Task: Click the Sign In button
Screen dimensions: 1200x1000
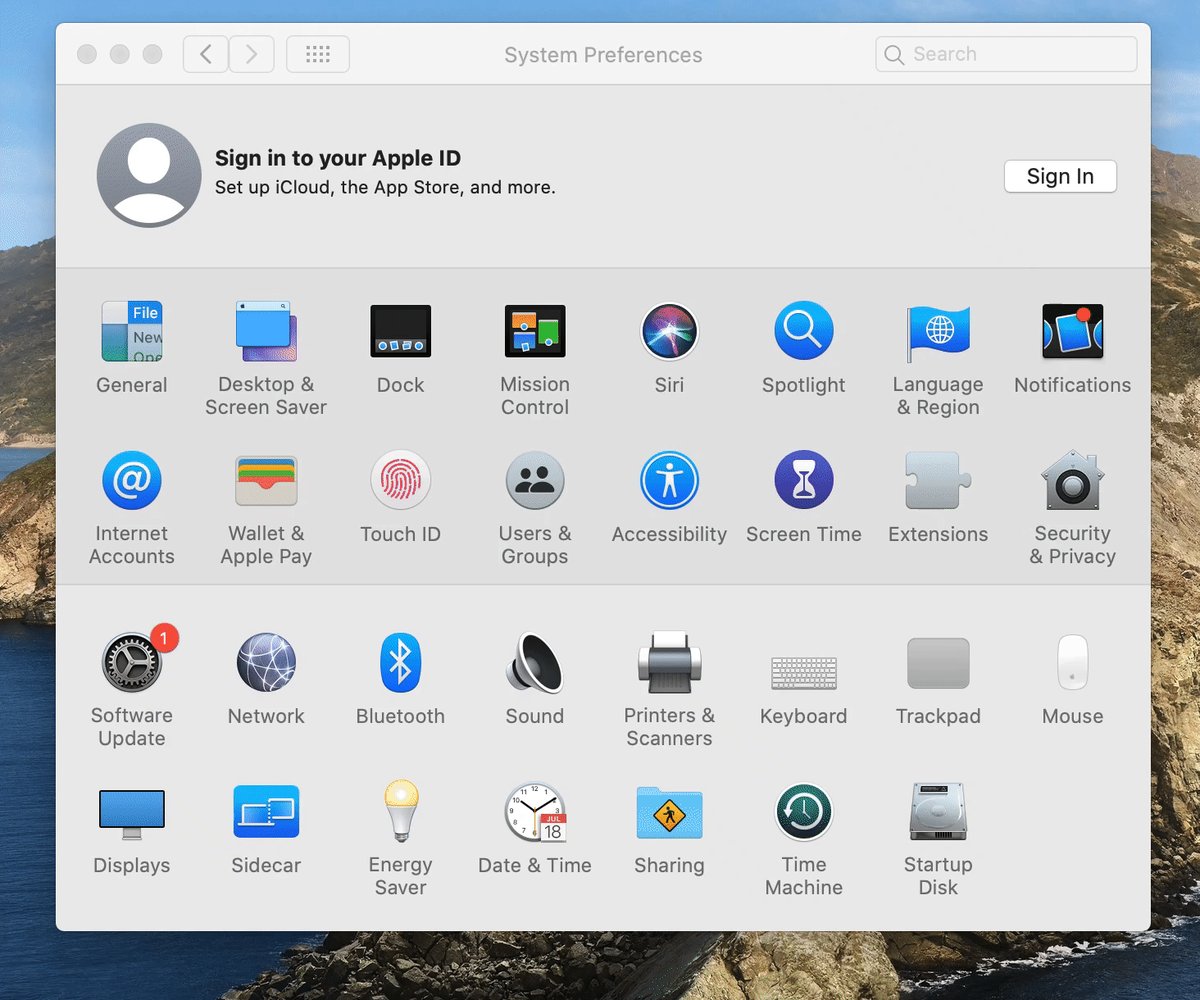Action: [1060, 176]
